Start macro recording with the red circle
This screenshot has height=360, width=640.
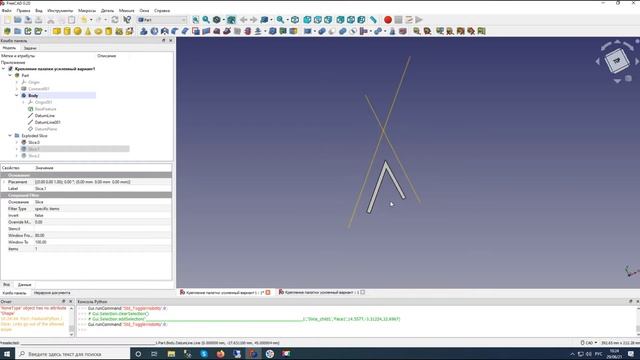click(388, 20)
